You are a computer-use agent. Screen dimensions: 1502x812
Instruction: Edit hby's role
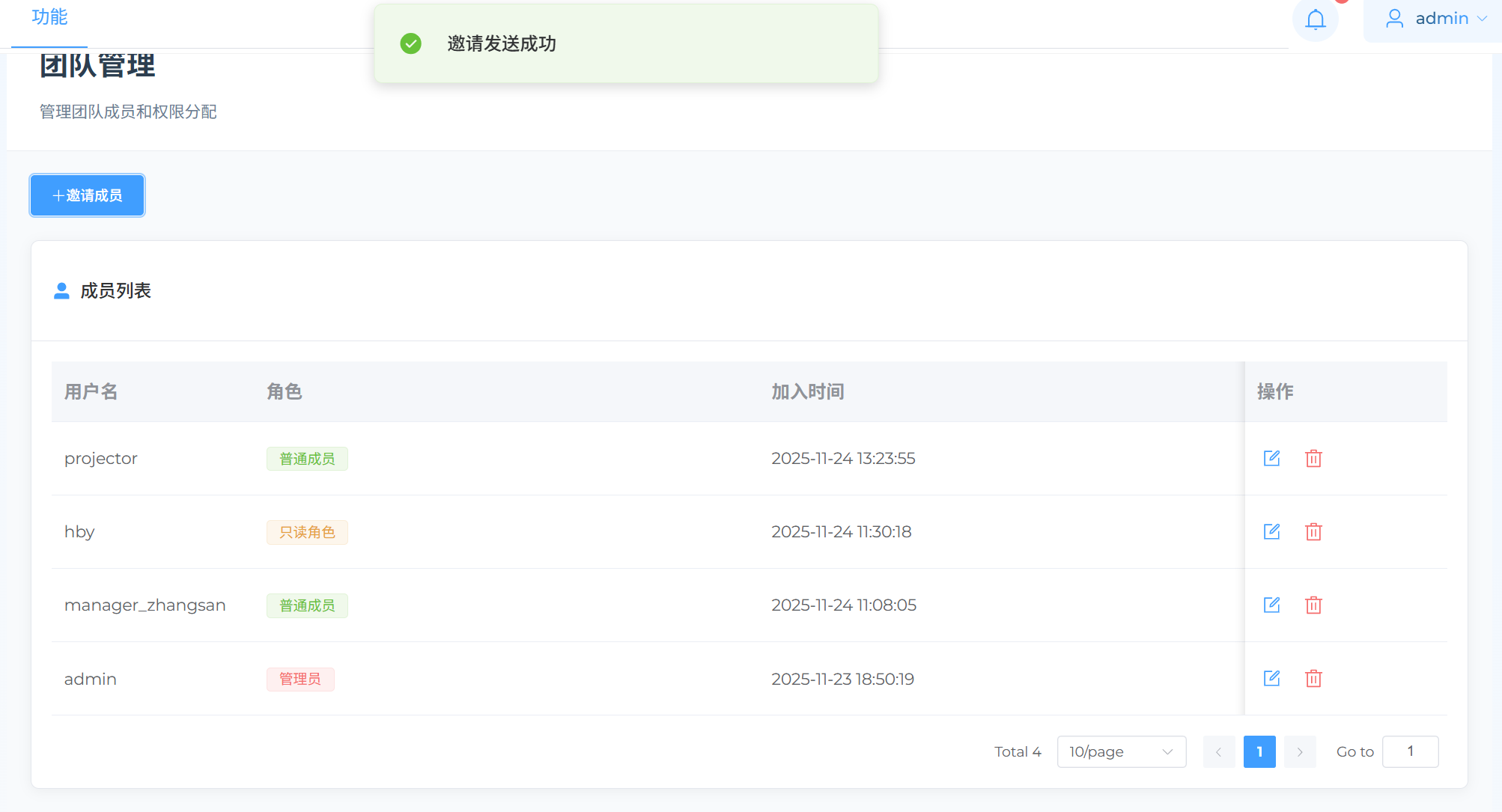click(x=1271, y=531)
